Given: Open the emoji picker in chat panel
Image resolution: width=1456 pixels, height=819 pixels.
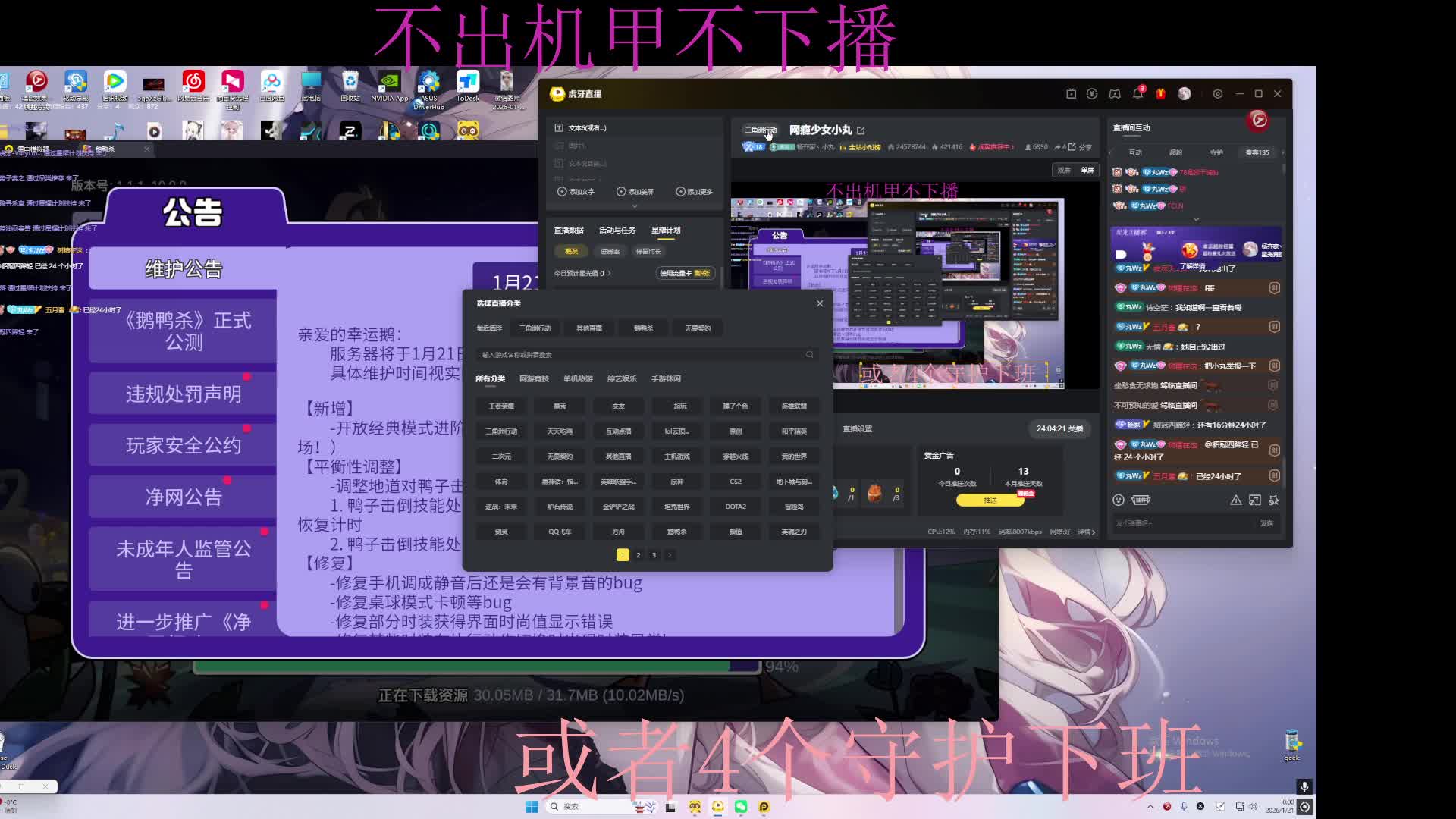Looking at the screenshot, I should pyautogui.click(x=1118, y=500).
